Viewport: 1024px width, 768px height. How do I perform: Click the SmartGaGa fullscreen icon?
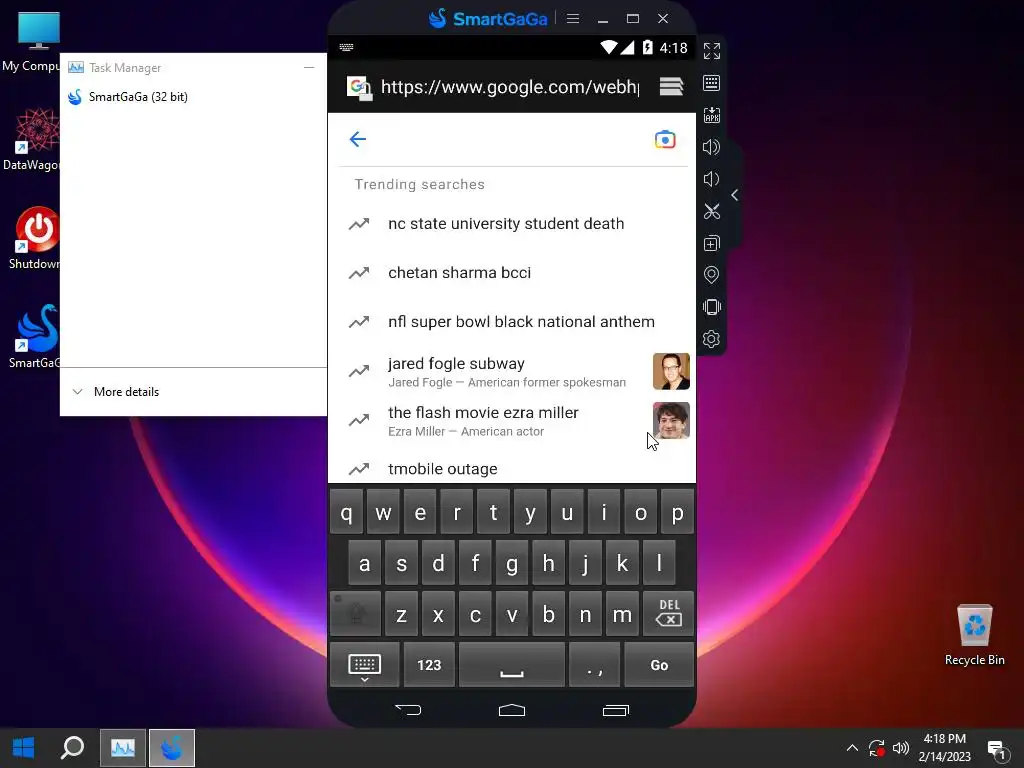711,51
